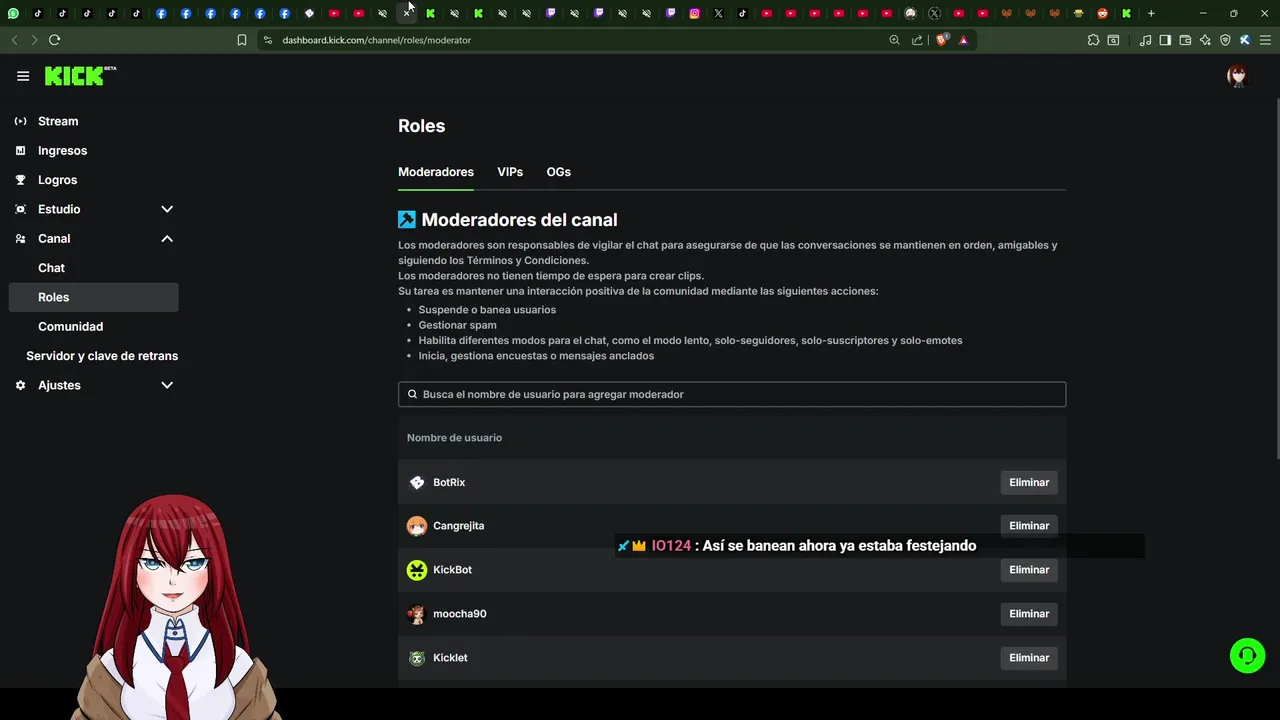Image resolution: width=1280 pixels, height=720 pixels.
Task: Switch to the Moderadores tab
Action: click(436, 172)
